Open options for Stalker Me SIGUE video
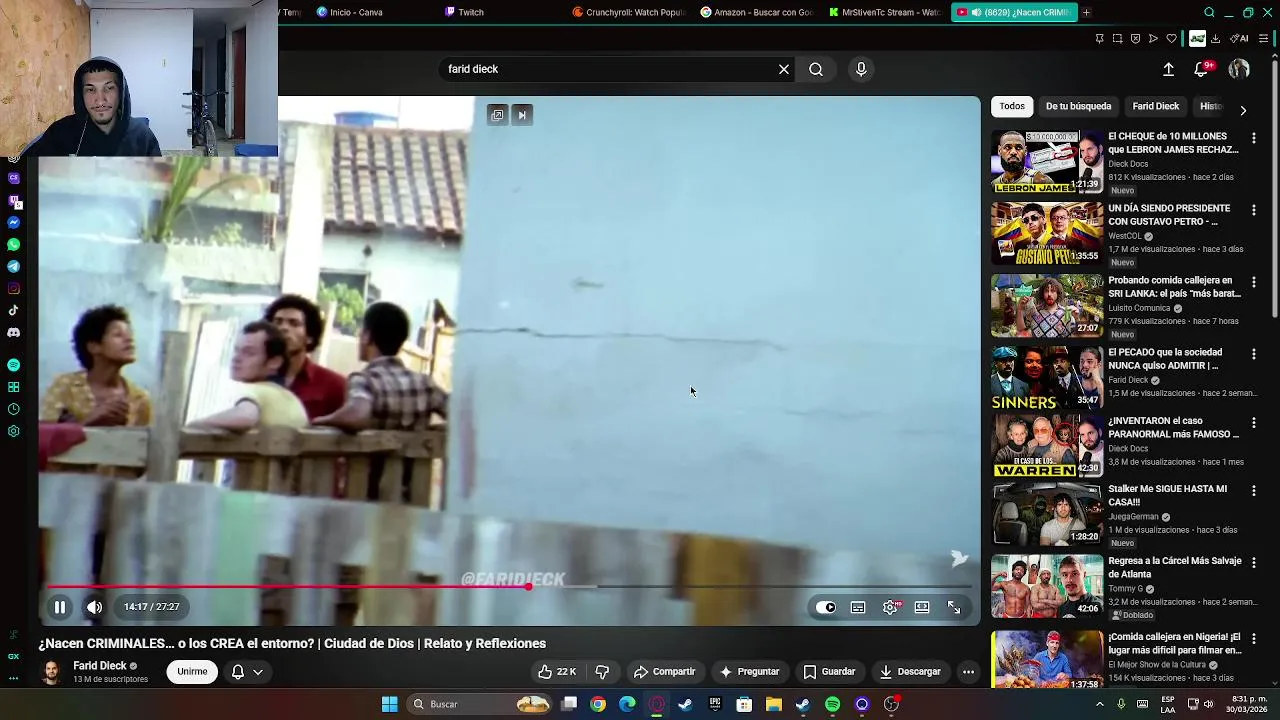 pyautogui.click(x=1254, y=491)
